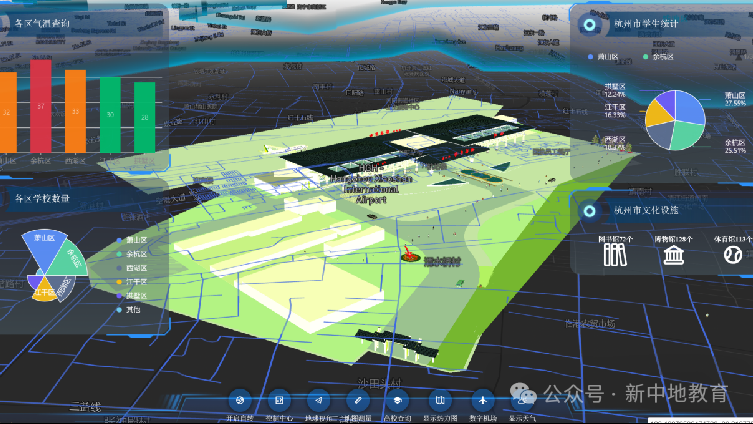Click the stadium ball icon in the 文化设施 panel
The image size is (753, 424).
tap(733, 254)
